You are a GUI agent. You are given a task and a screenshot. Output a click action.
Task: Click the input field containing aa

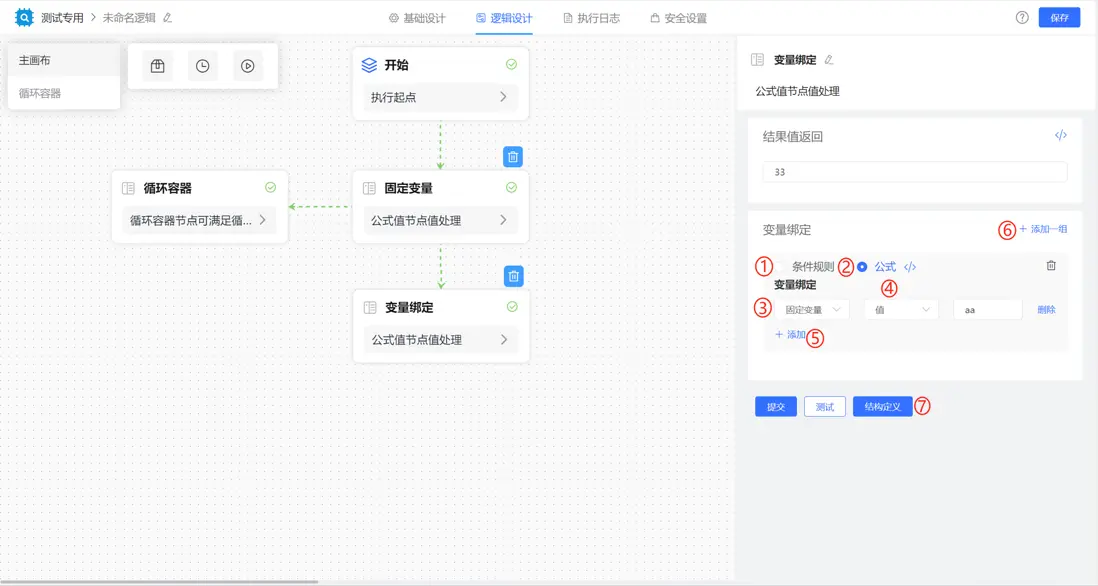[987, 309]
